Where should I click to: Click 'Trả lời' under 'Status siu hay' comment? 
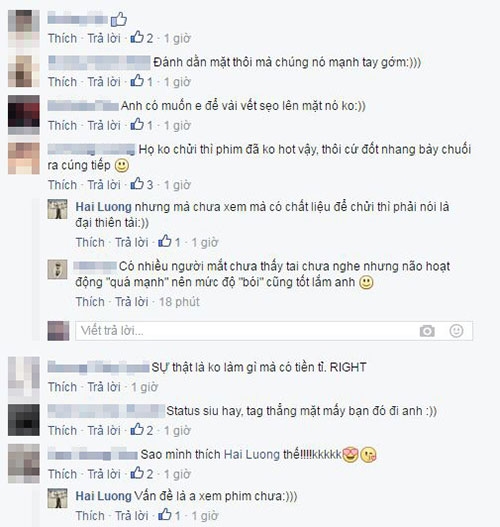104,430
